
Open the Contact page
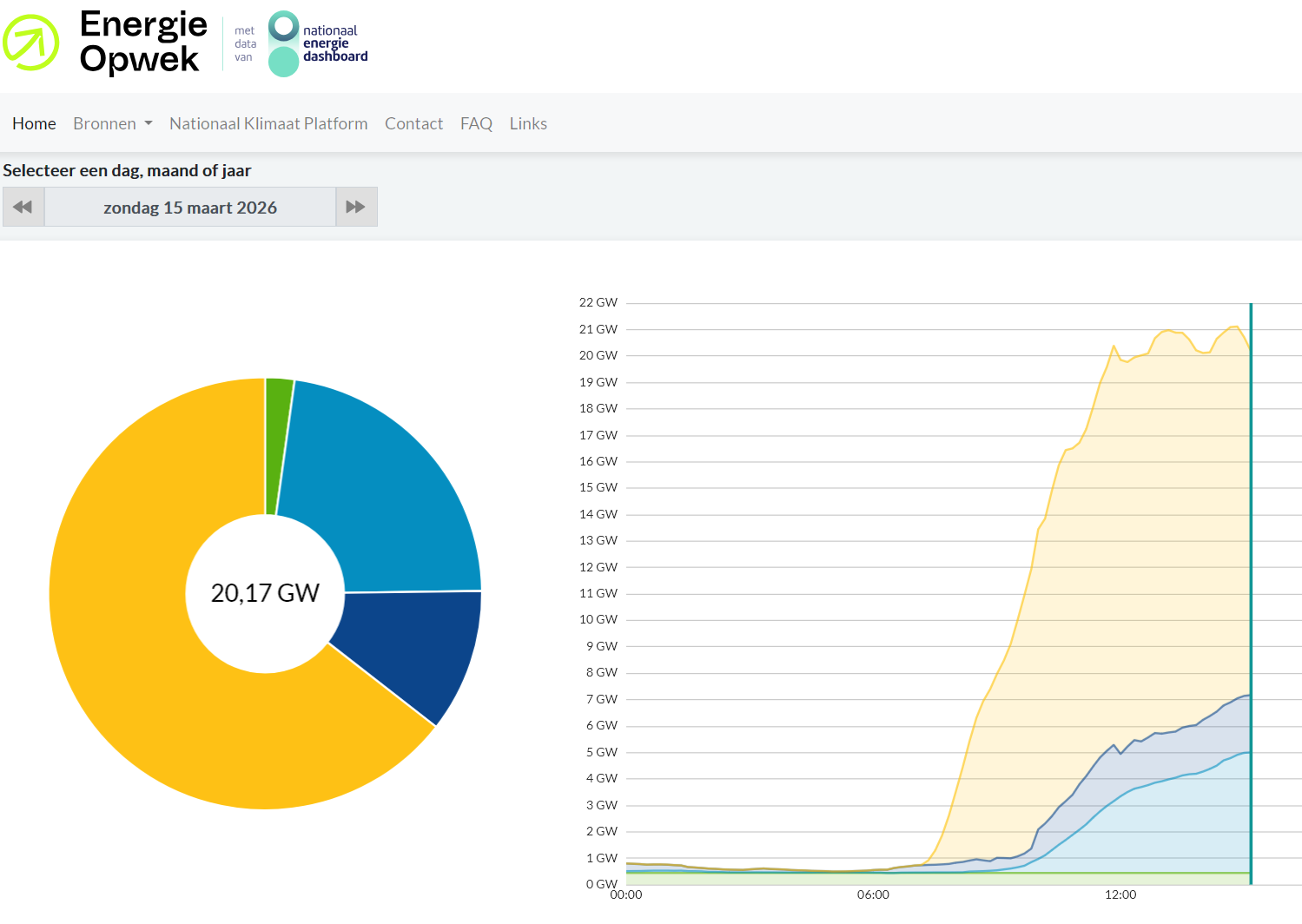click(x=413, y=124)
